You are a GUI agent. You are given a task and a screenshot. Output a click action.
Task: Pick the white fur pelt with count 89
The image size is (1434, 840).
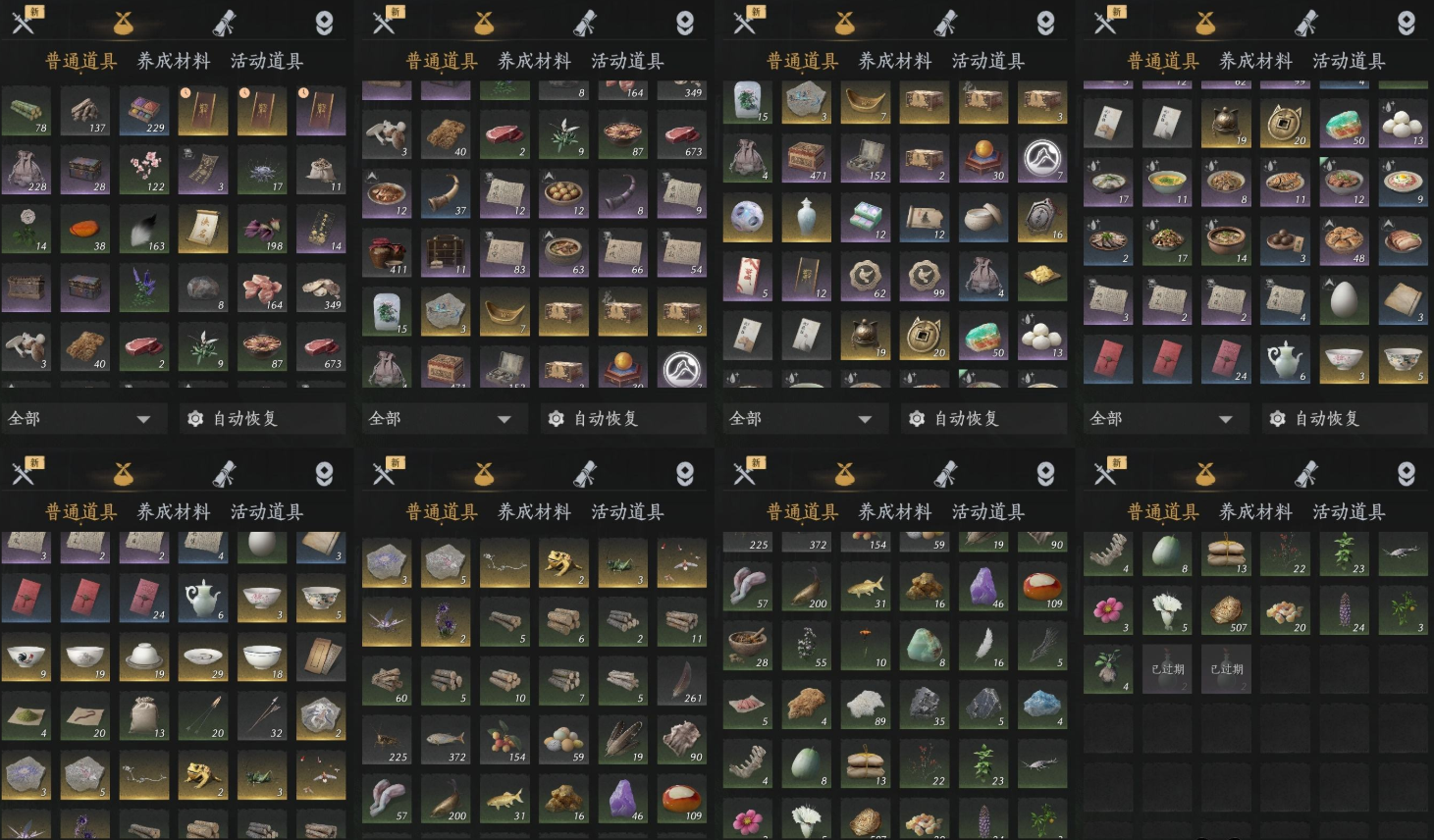(x=866, y=705)
